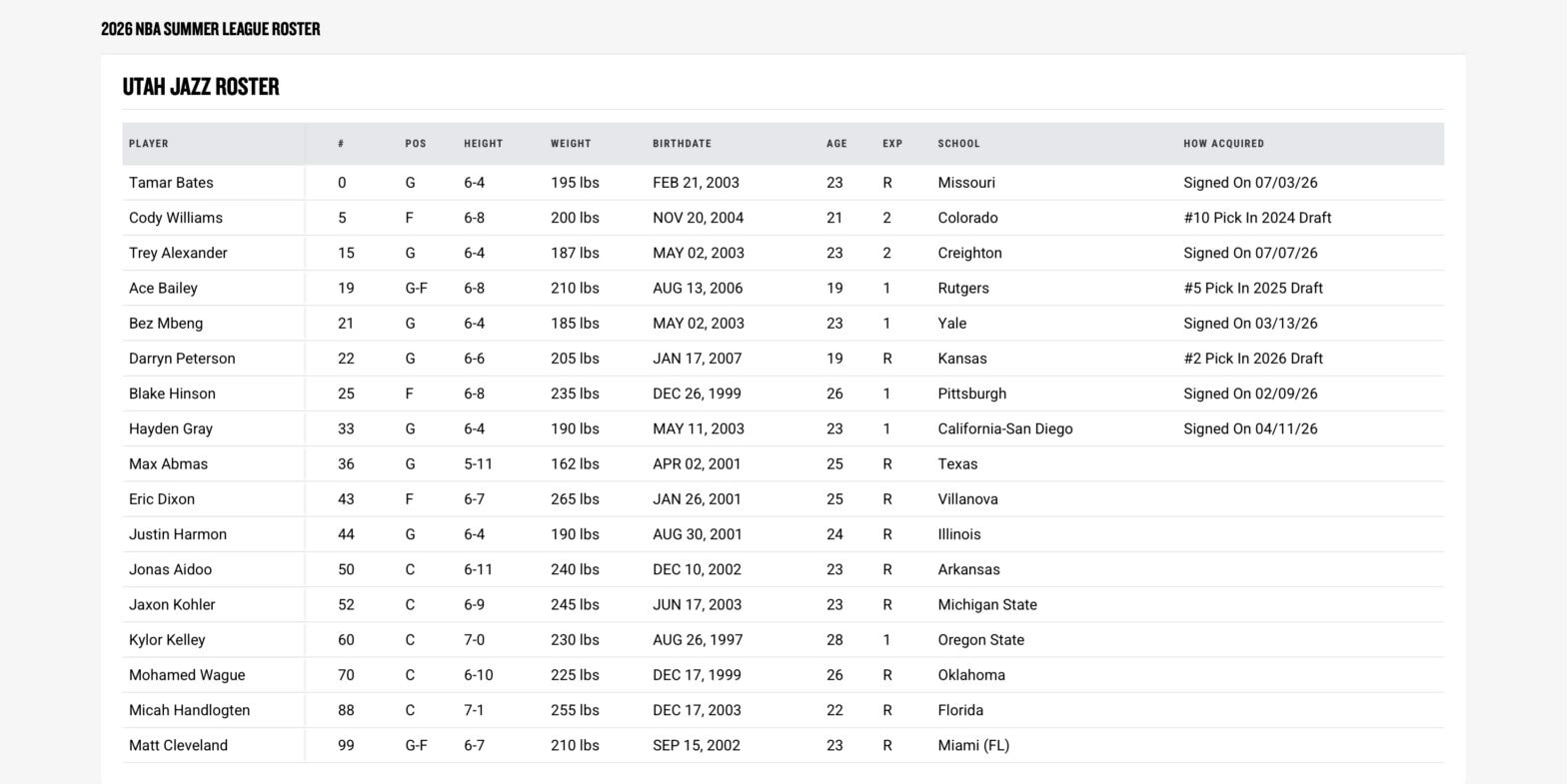Image resolution: width=1567 pixels, height=784 pixels.
Task: Open Blake Hinson's player page
Action: pos(172,393)
